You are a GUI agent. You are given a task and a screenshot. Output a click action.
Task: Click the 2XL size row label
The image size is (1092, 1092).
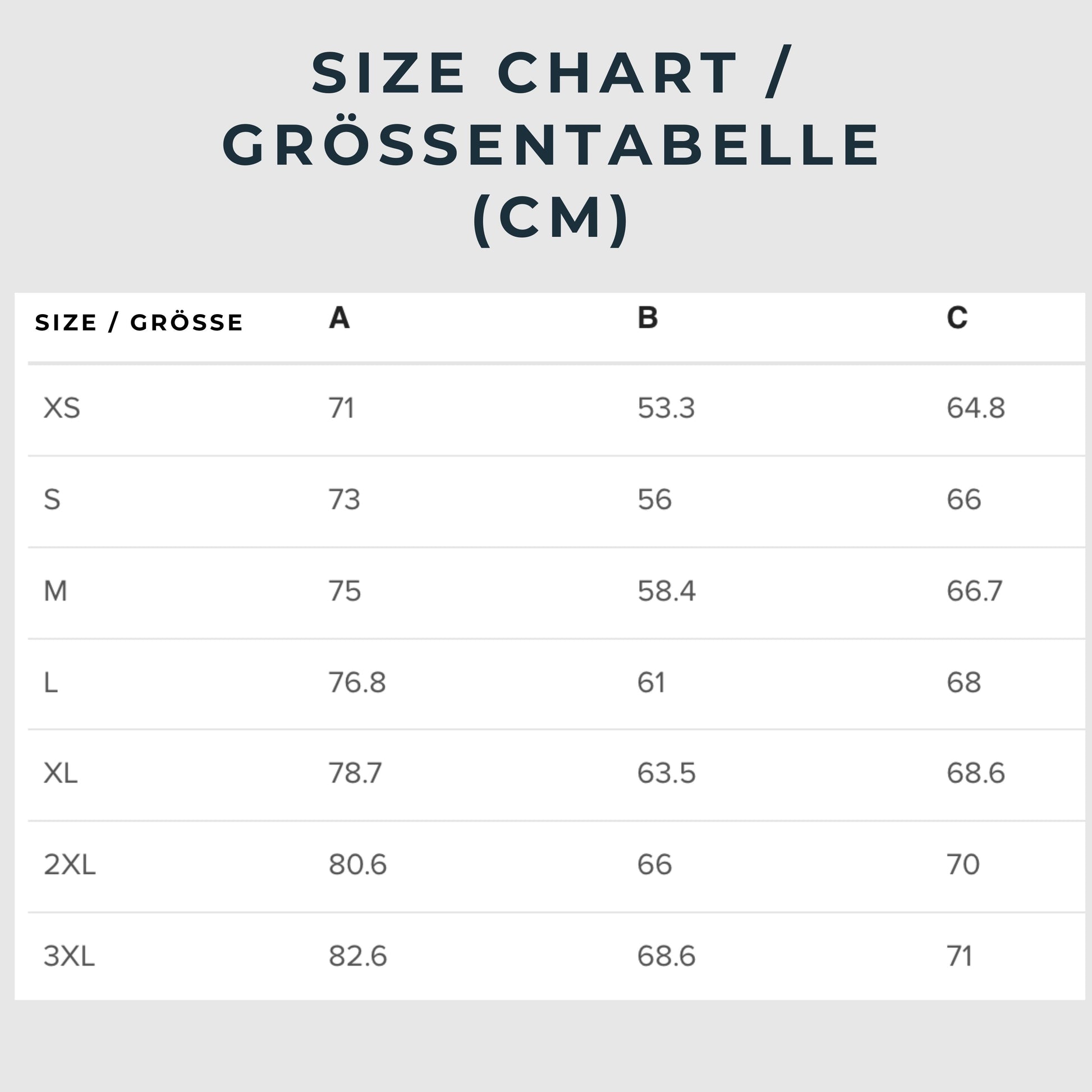[70, 865]
